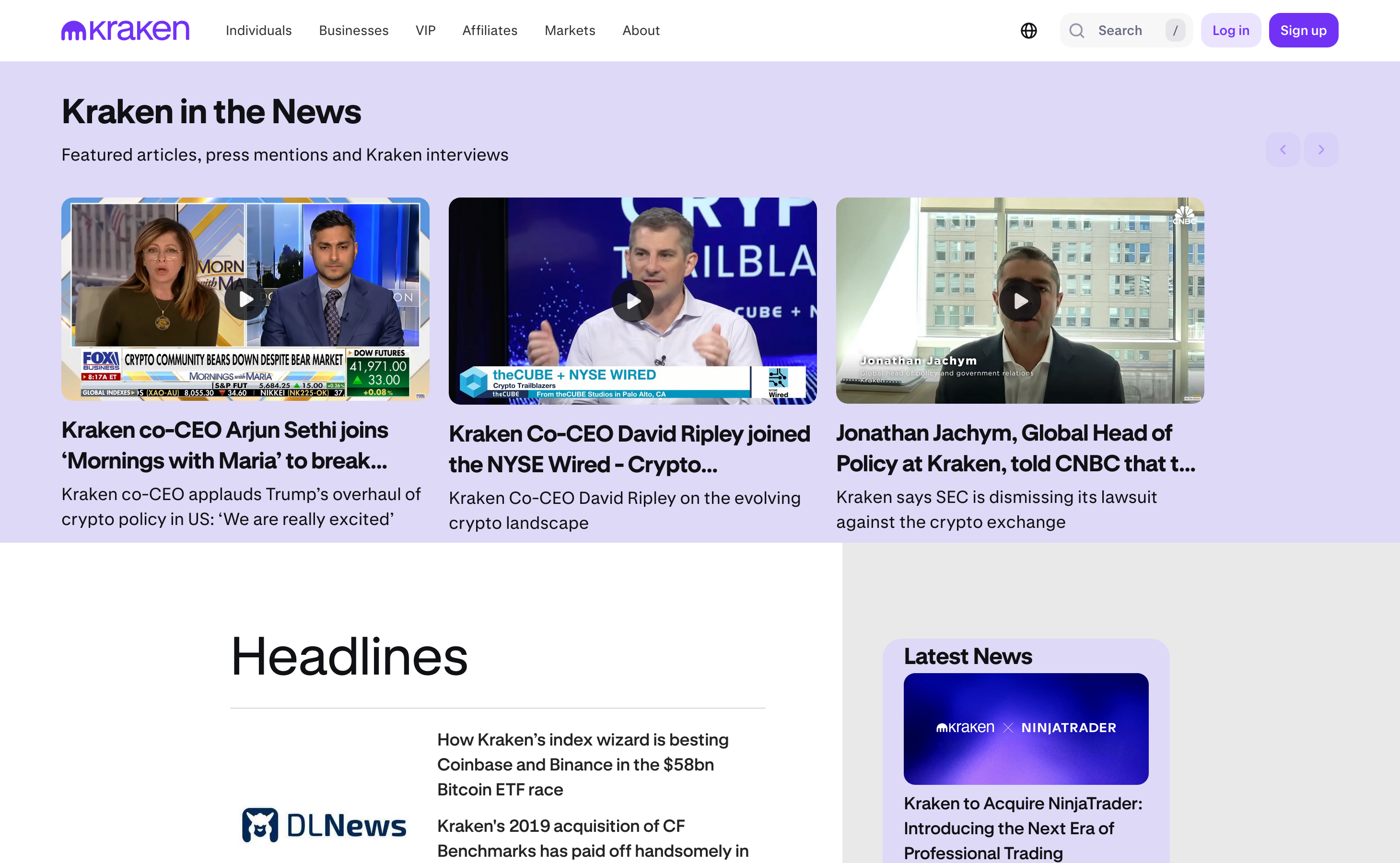This screenshot has height=863, width=1400.
Task: Open 'Kraken to Acquire NinjaTrader' article link
Action: coord(1023,828)
